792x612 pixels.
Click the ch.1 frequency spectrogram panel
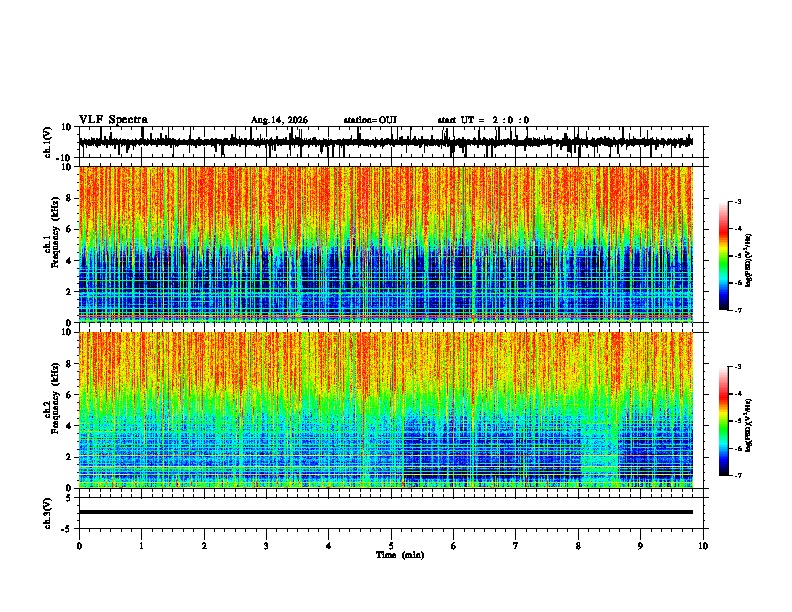(x=385, y=244)
